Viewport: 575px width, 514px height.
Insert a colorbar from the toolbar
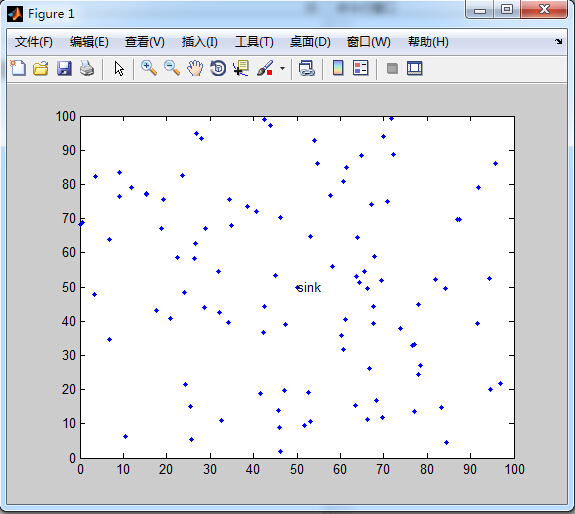pos(338,68)
